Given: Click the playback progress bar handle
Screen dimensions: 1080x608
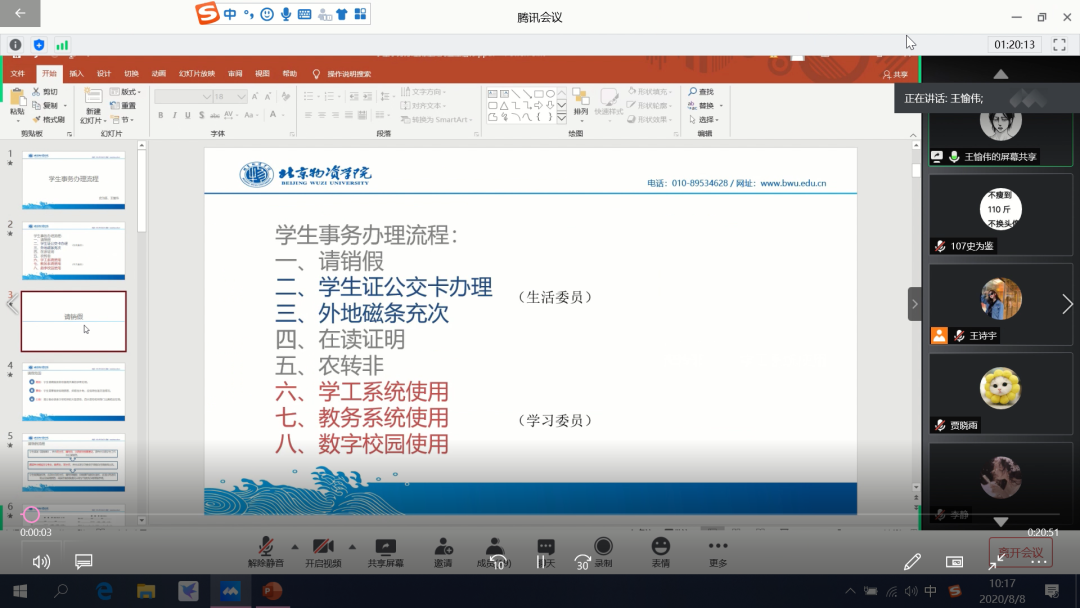Looking at the screenshot, I should (x=32, y=515).
